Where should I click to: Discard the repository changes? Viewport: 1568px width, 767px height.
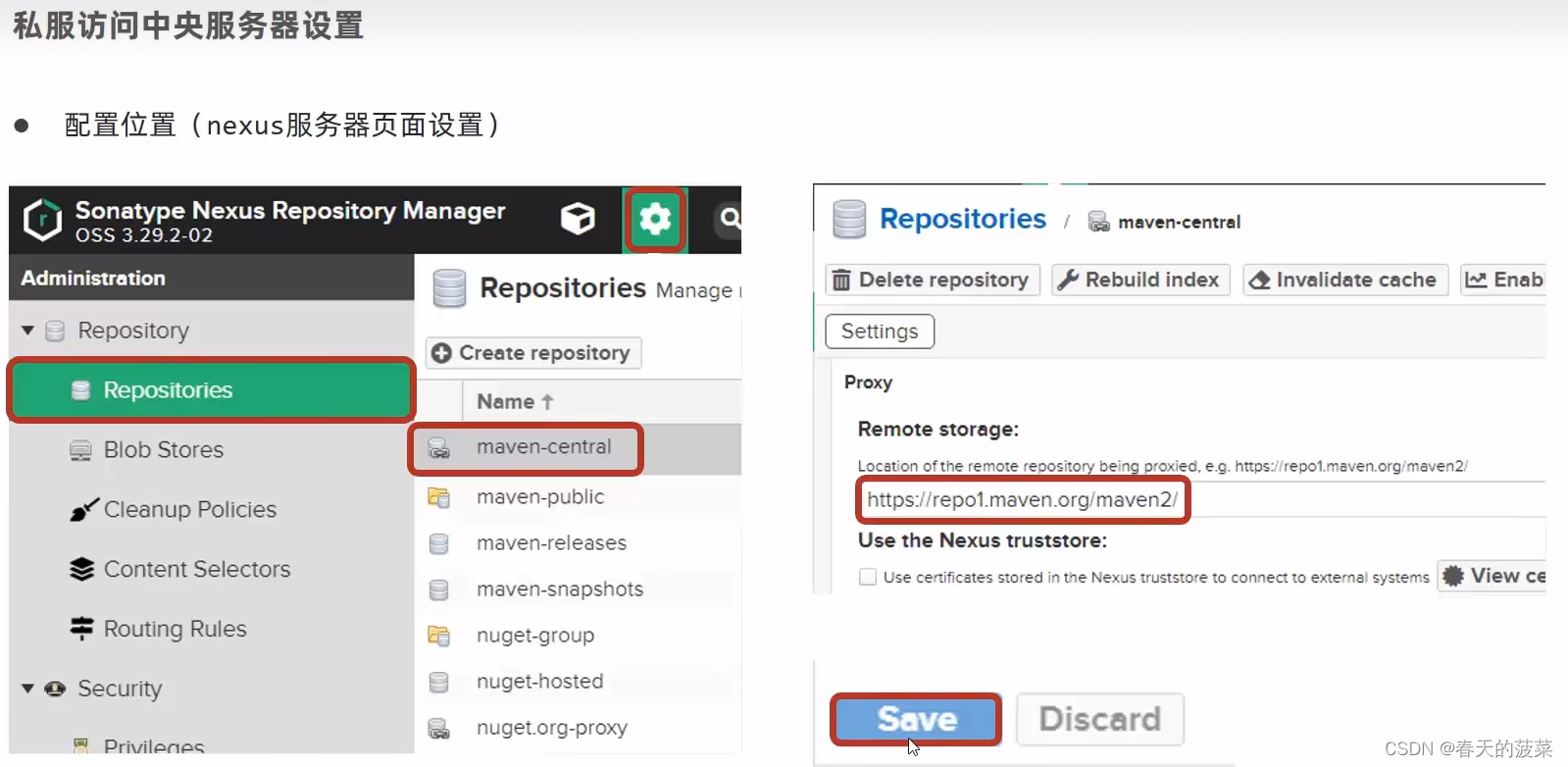[x=1100, y=719]
